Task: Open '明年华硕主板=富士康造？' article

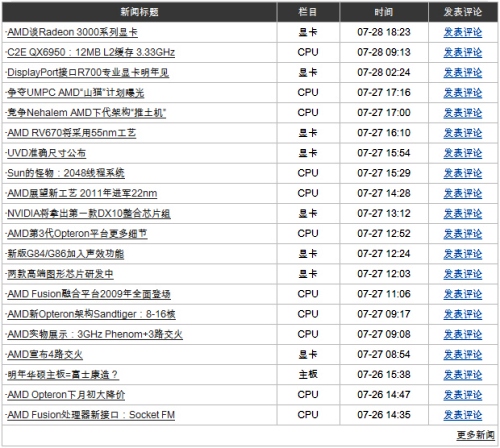Action: 63,375
